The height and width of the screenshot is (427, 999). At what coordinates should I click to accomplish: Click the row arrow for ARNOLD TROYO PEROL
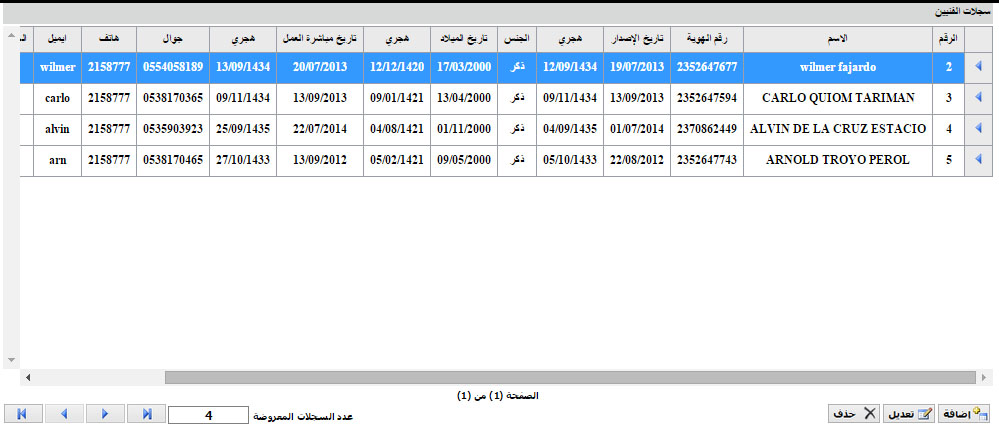pyautogui.click(x=977, y=159)
